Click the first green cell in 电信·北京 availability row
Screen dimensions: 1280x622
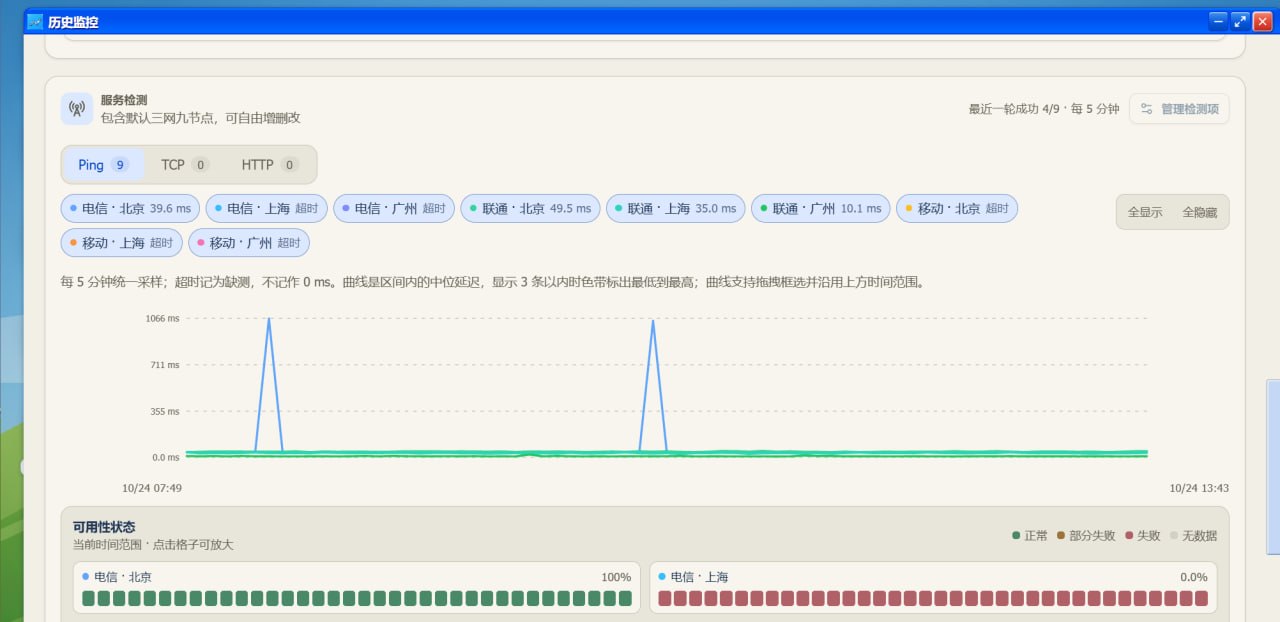click(88, 599)
